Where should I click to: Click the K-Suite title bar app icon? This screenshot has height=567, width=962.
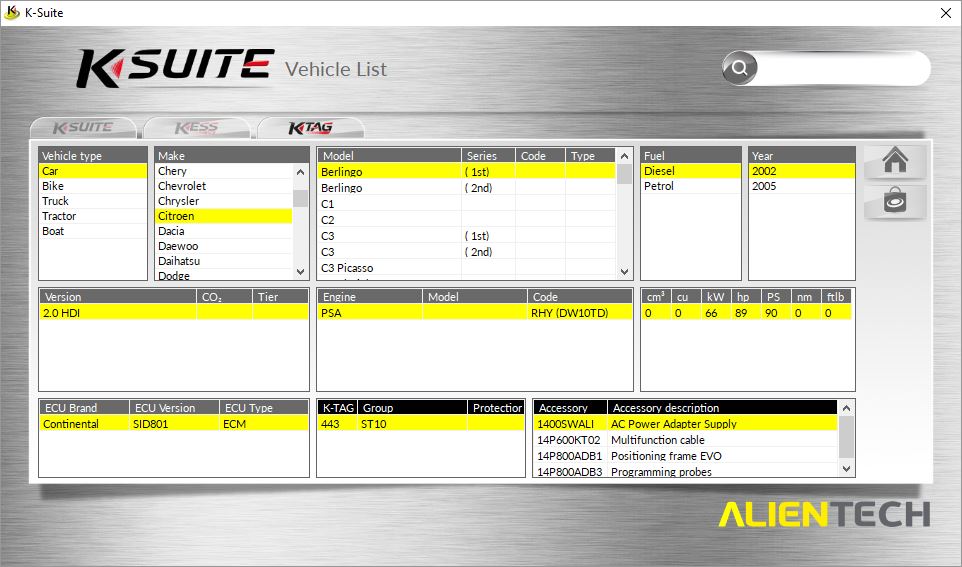click(x=12, y=13)
